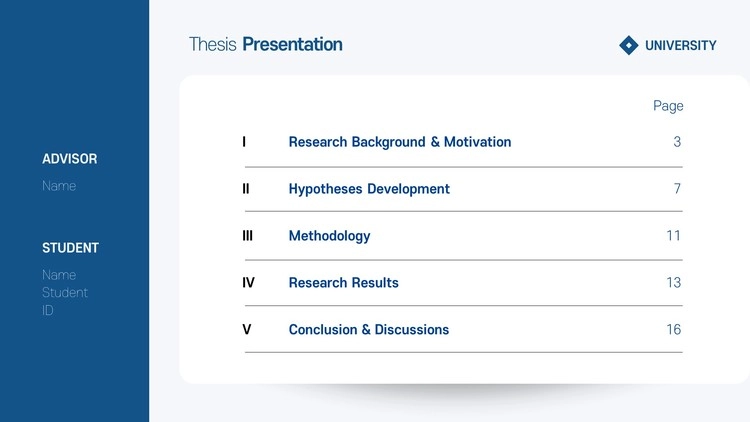Viewport: 750px width, 422px height.
Task: Go to the Methodology section
Action: [x=329, y=236]
